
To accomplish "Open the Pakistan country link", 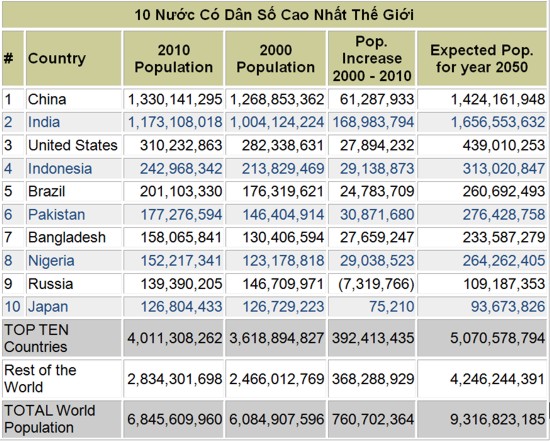I will pos(56,214).
